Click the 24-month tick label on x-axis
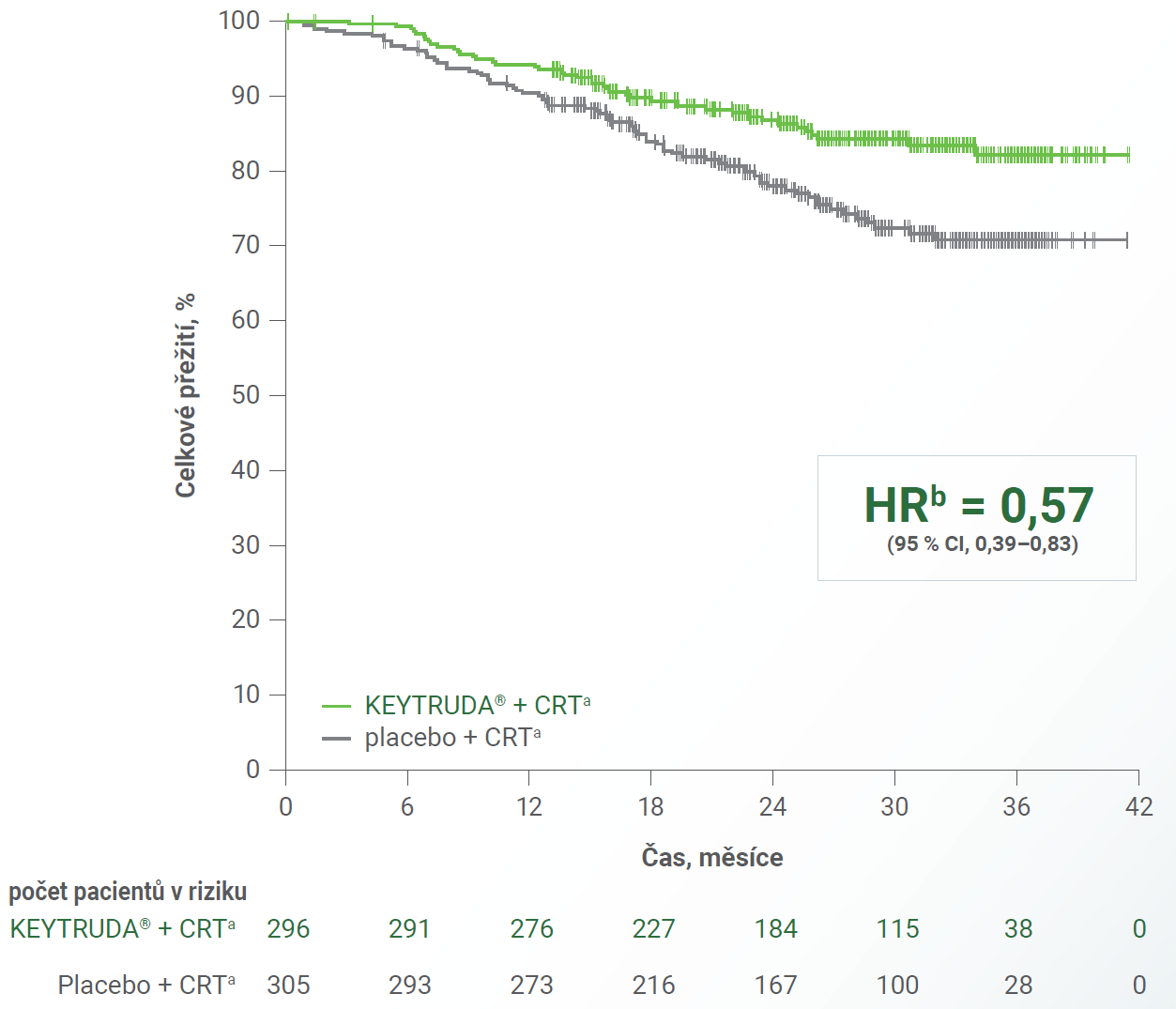The image size is (1176, 1009). [772, 807]
